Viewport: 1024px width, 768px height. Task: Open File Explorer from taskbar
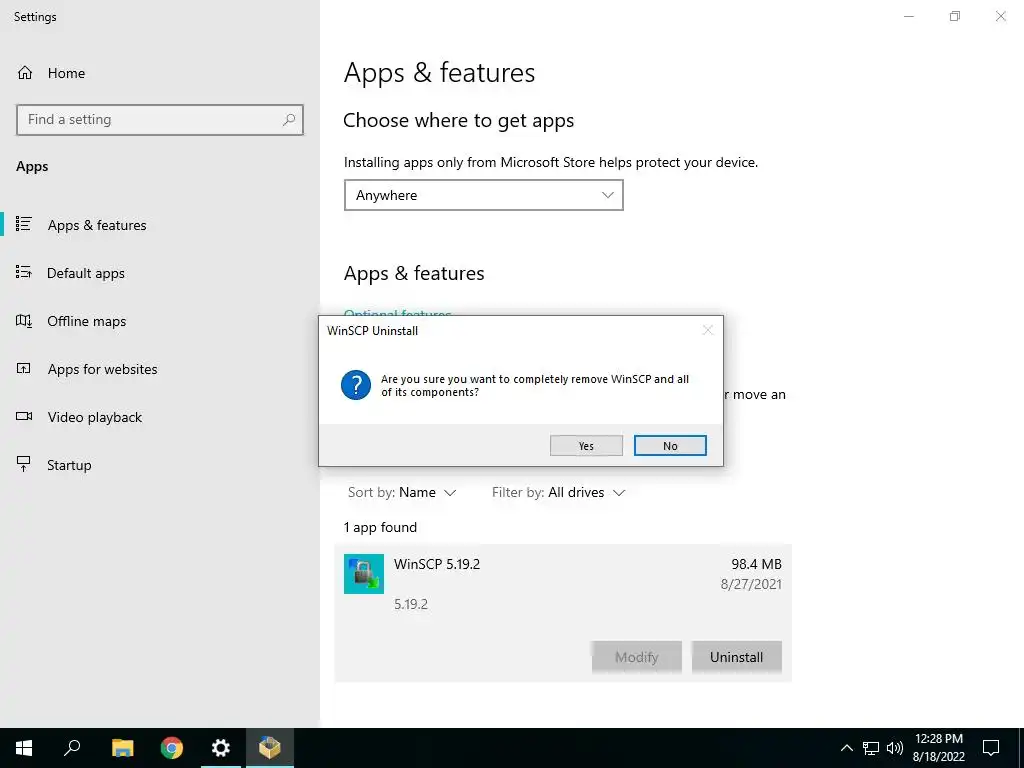(122, 748)
